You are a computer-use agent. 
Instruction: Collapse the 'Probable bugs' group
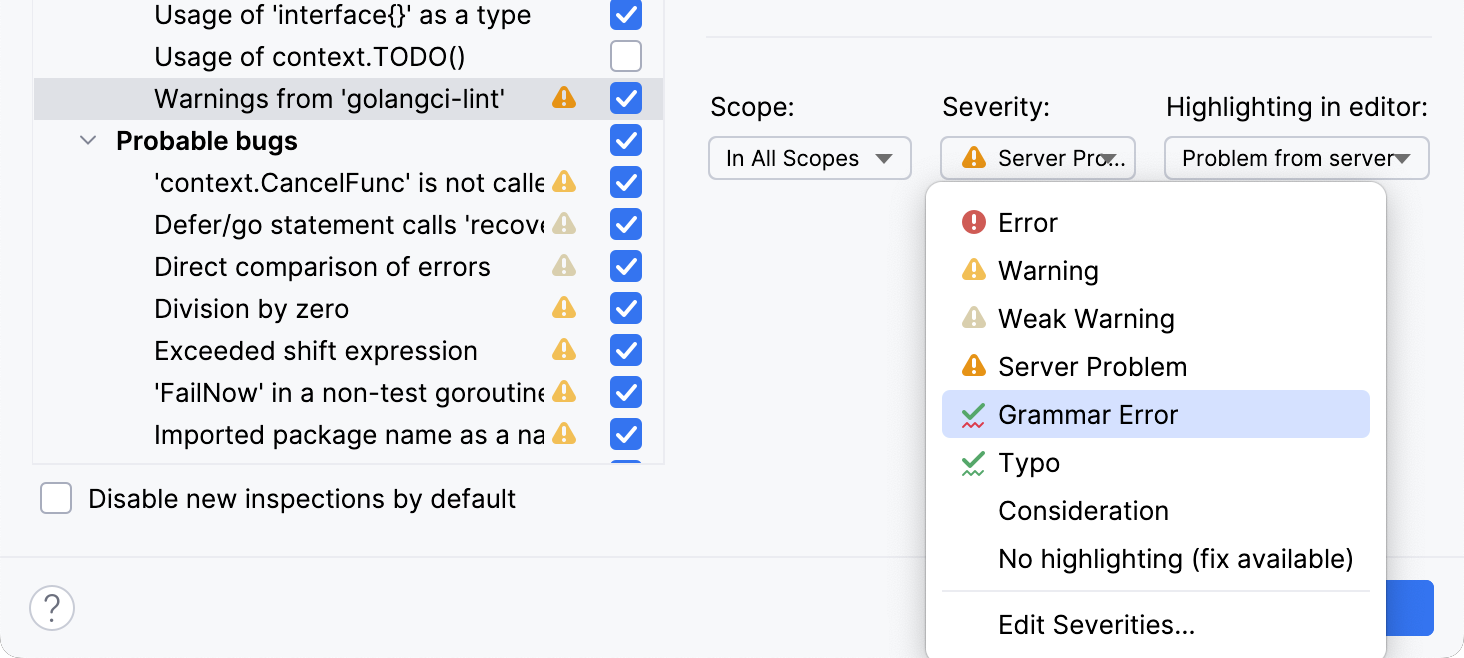click(x=87, y=141)
